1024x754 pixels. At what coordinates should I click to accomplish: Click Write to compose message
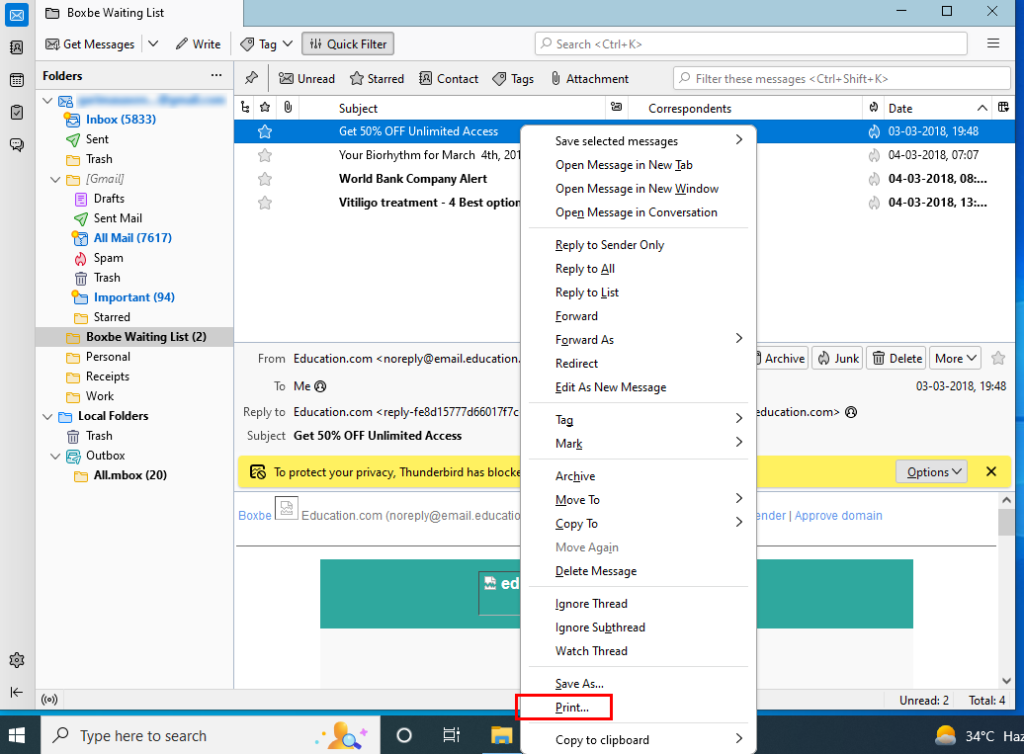[198, 44]
